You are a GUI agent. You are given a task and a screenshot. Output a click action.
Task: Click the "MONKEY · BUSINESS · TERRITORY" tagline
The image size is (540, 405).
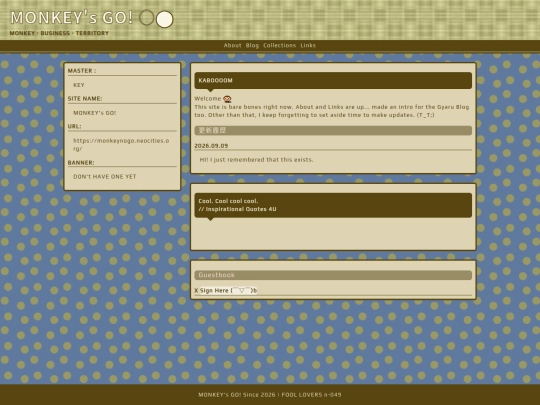click(59, 33)
